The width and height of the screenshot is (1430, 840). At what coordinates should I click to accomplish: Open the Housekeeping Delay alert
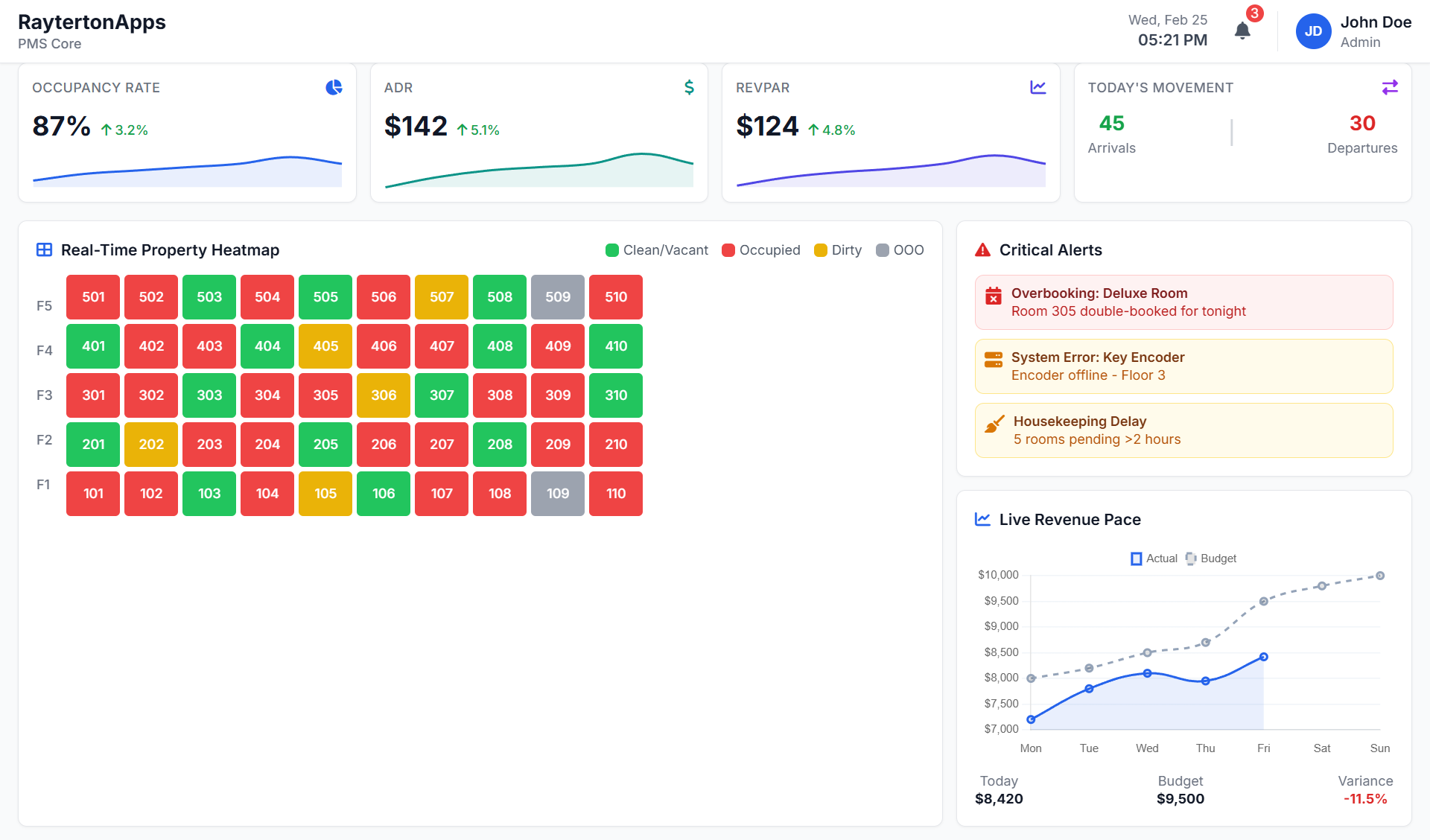coord(1183,430)
